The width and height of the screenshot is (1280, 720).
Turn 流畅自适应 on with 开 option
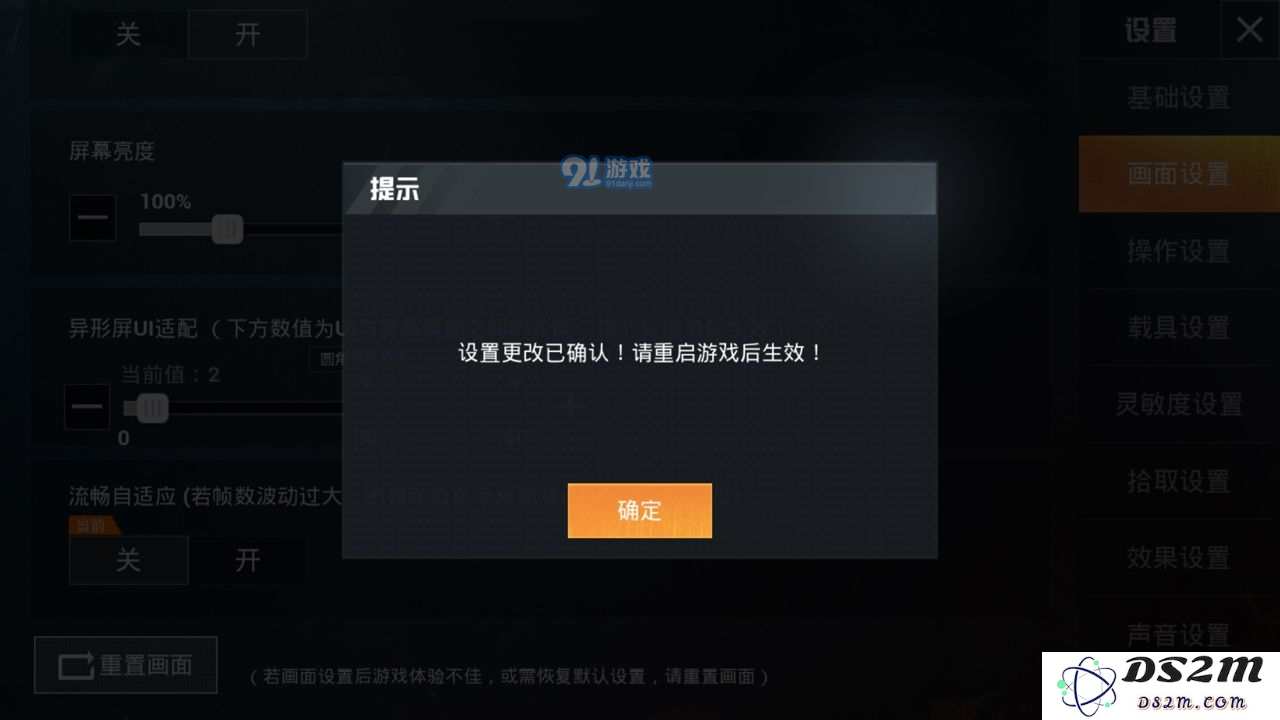tap(247, 560)
